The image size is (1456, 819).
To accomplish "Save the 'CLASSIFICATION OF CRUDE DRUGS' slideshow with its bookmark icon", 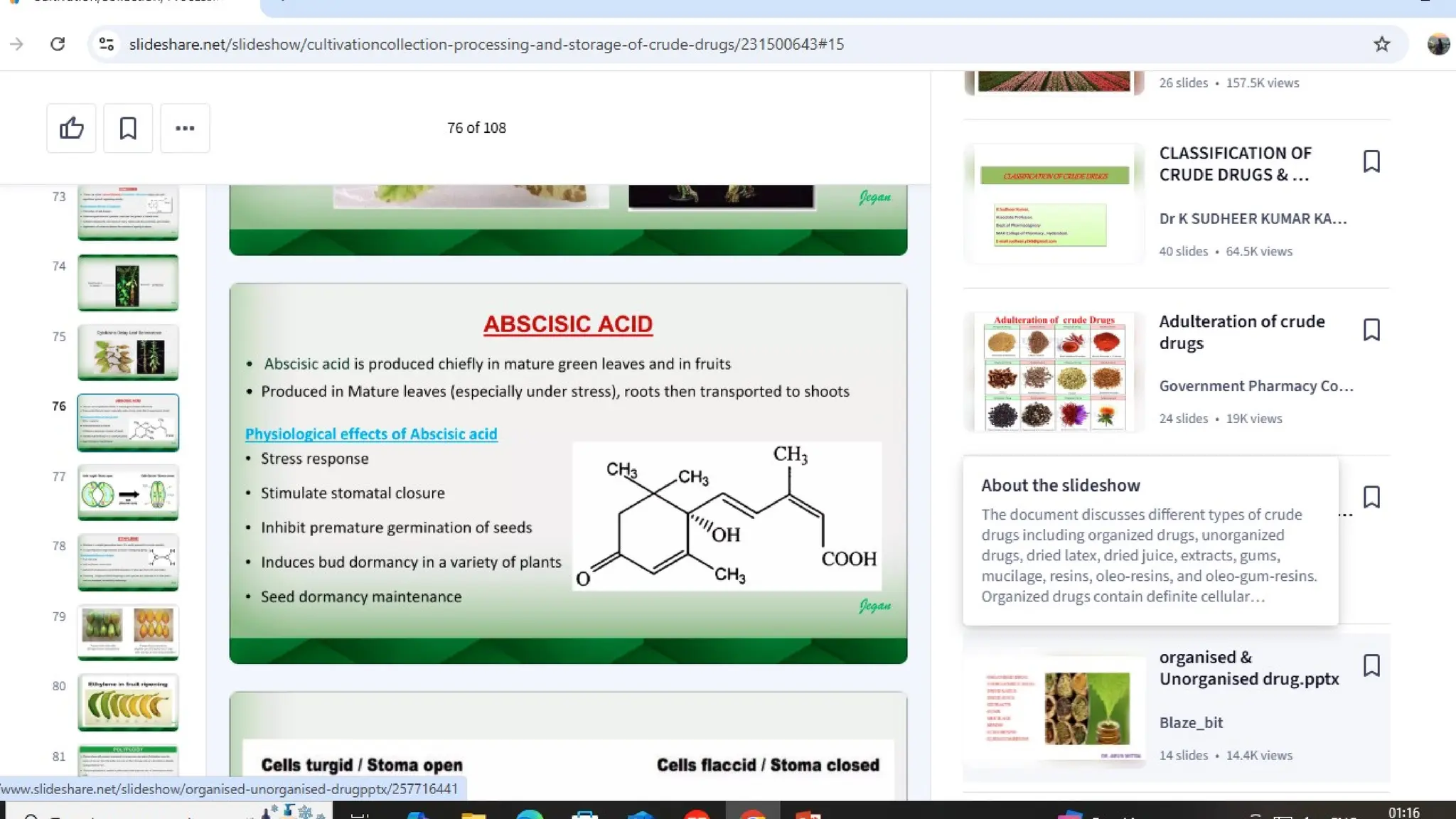I will tap(1371, 161).
